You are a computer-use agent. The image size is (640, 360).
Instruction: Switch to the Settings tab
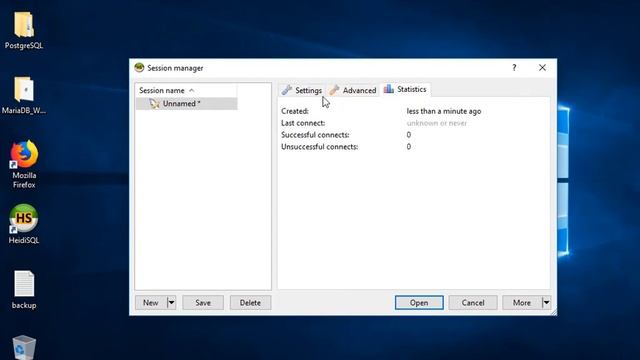(x=302, y=90)
